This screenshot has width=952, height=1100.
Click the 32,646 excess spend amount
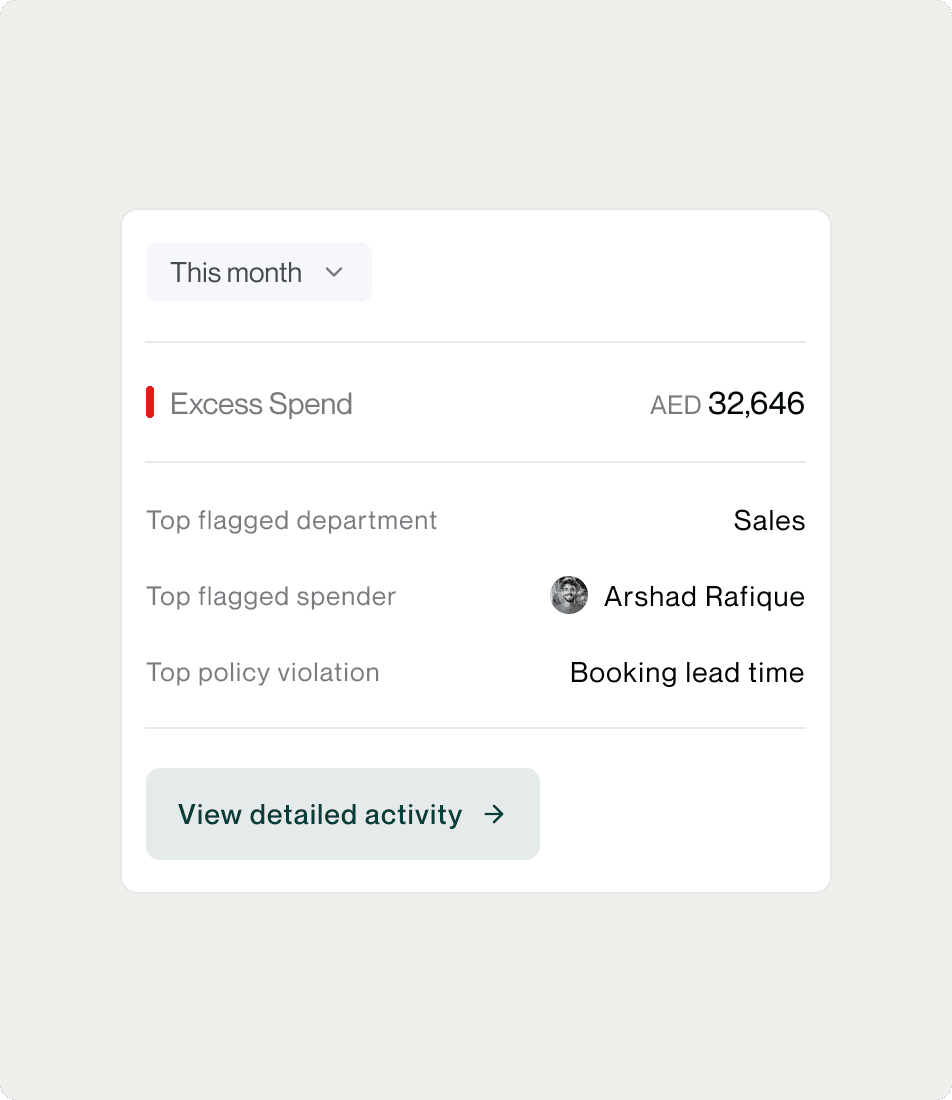pos(756,403)
